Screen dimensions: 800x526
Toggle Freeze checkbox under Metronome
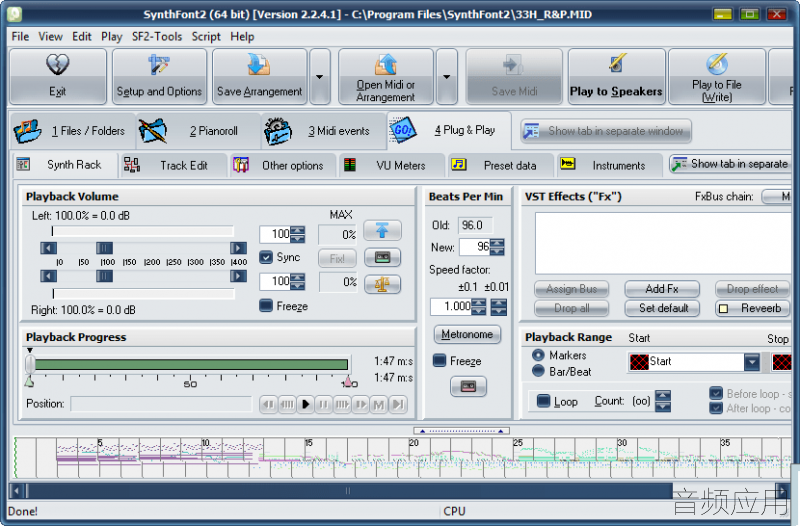(439, 361)
